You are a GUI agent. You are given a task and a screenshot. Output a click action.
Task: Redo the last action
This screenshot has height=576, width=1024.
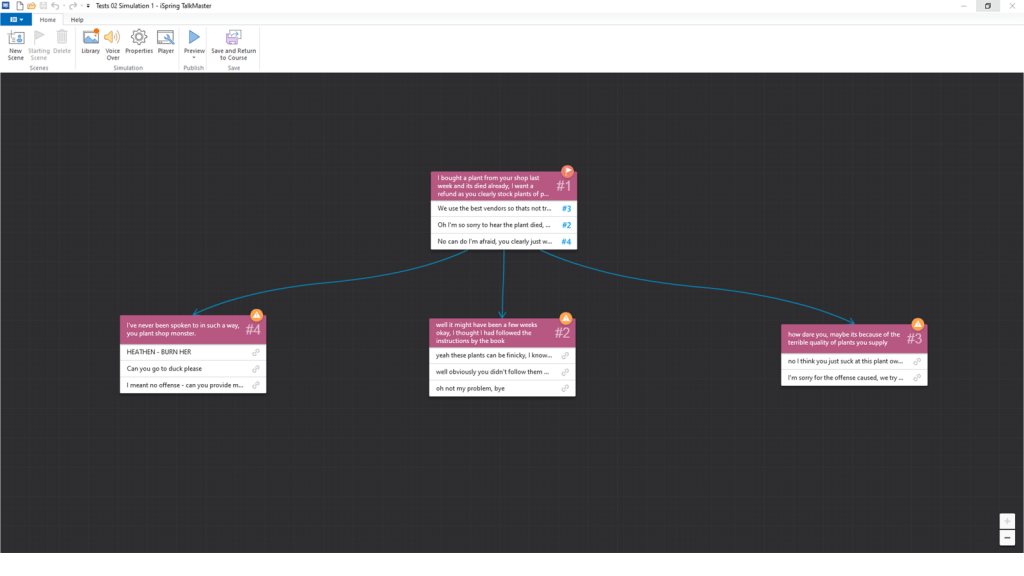(72, 6)
